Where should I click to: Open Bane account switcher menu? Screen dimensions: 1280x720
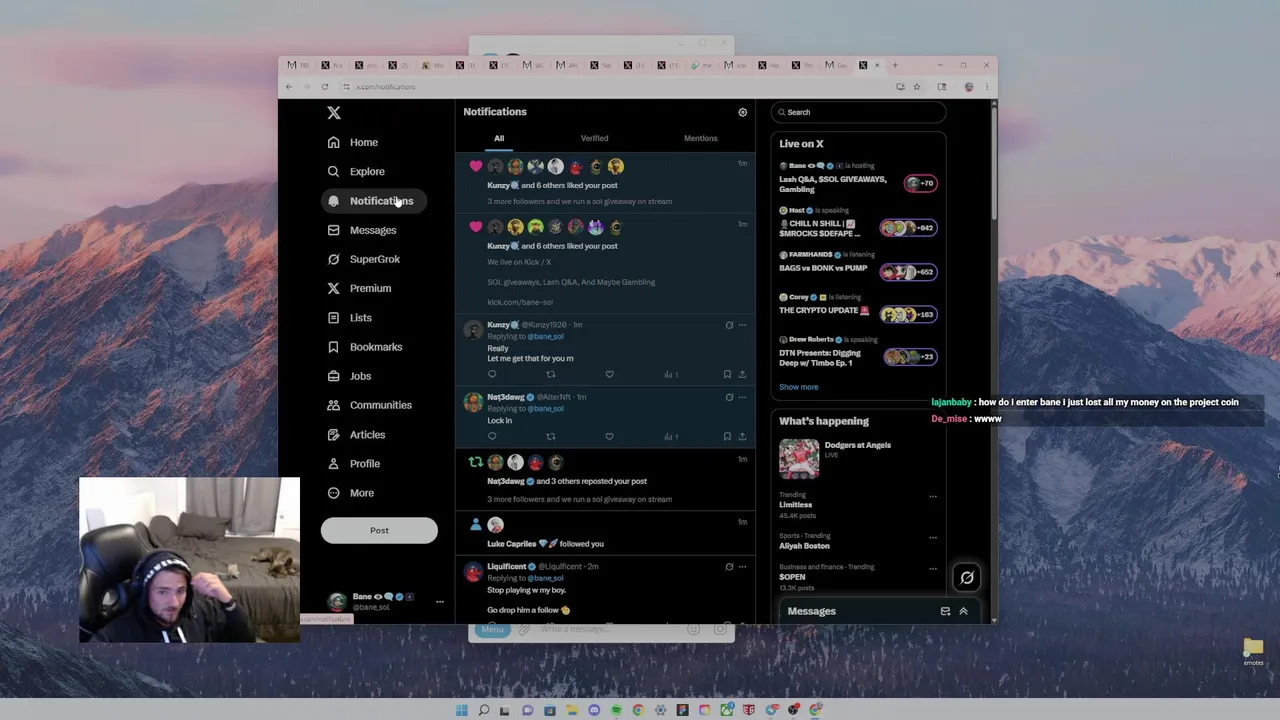(x=385, y=601)
